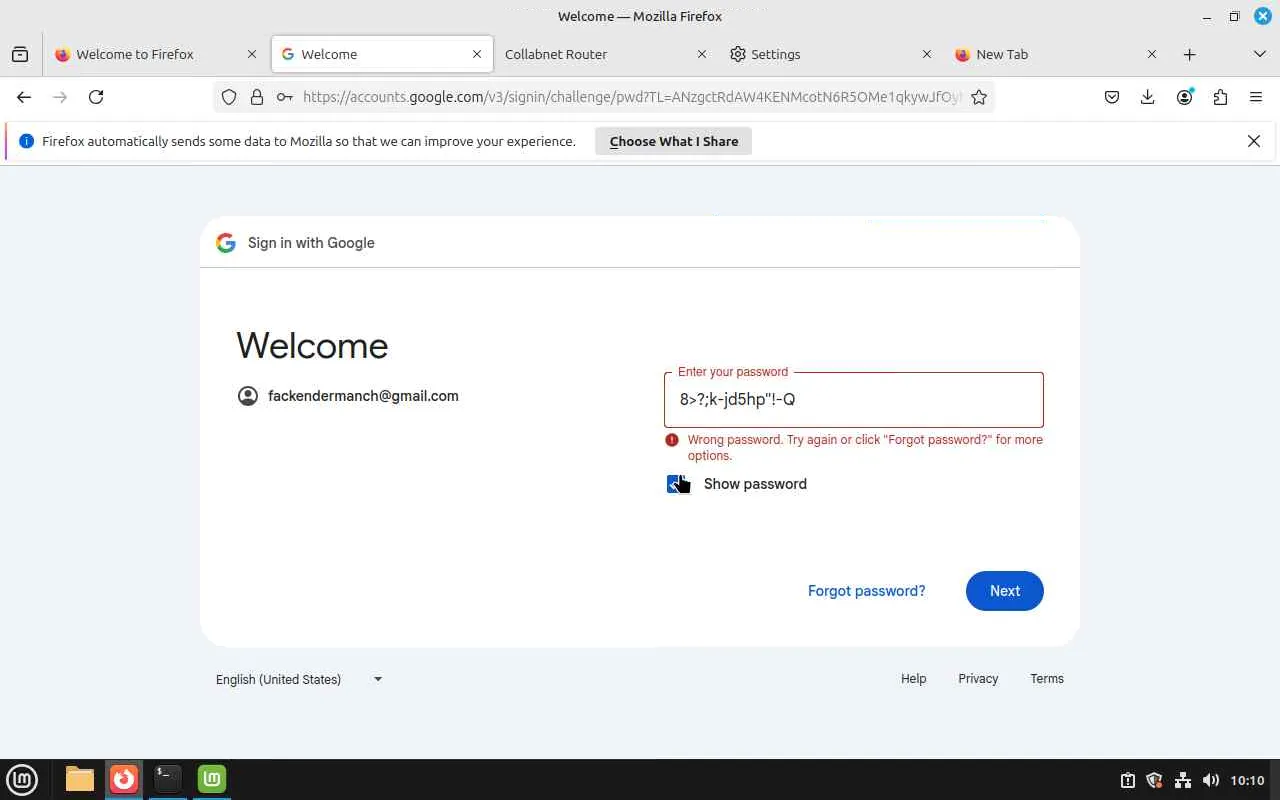Reload the current page
This screenshot has height=800, width=1280.
pos(96,97)
